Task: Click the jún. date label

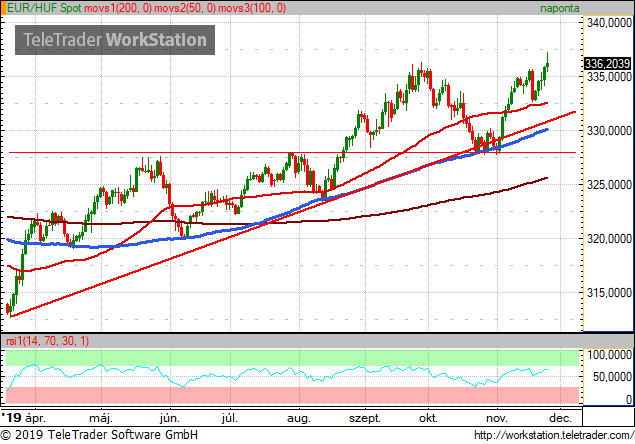Action: point(169,418)
